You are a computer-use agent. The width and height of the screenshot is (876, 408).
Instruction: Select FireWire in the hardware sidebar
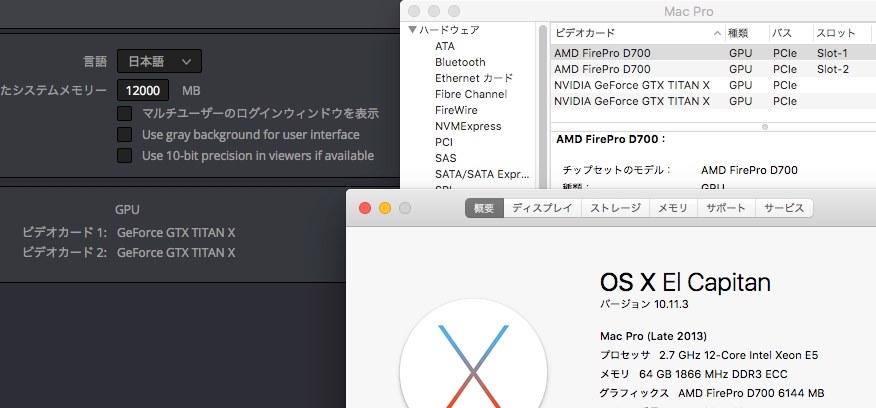(x=456, y=110)
